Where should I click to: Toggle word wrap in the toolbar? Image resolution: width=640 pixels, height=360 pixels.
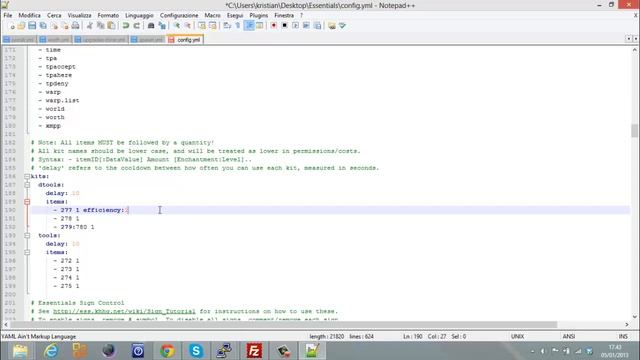tap(227, 26)
